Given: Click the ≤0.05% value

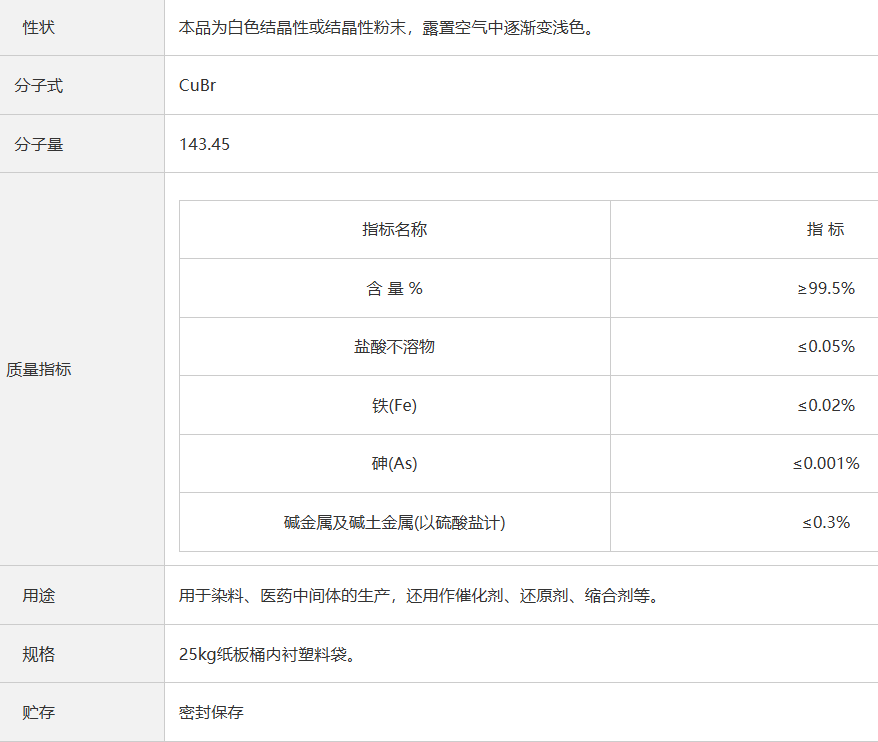Looking at the screenshot, I should pos(825,347).
